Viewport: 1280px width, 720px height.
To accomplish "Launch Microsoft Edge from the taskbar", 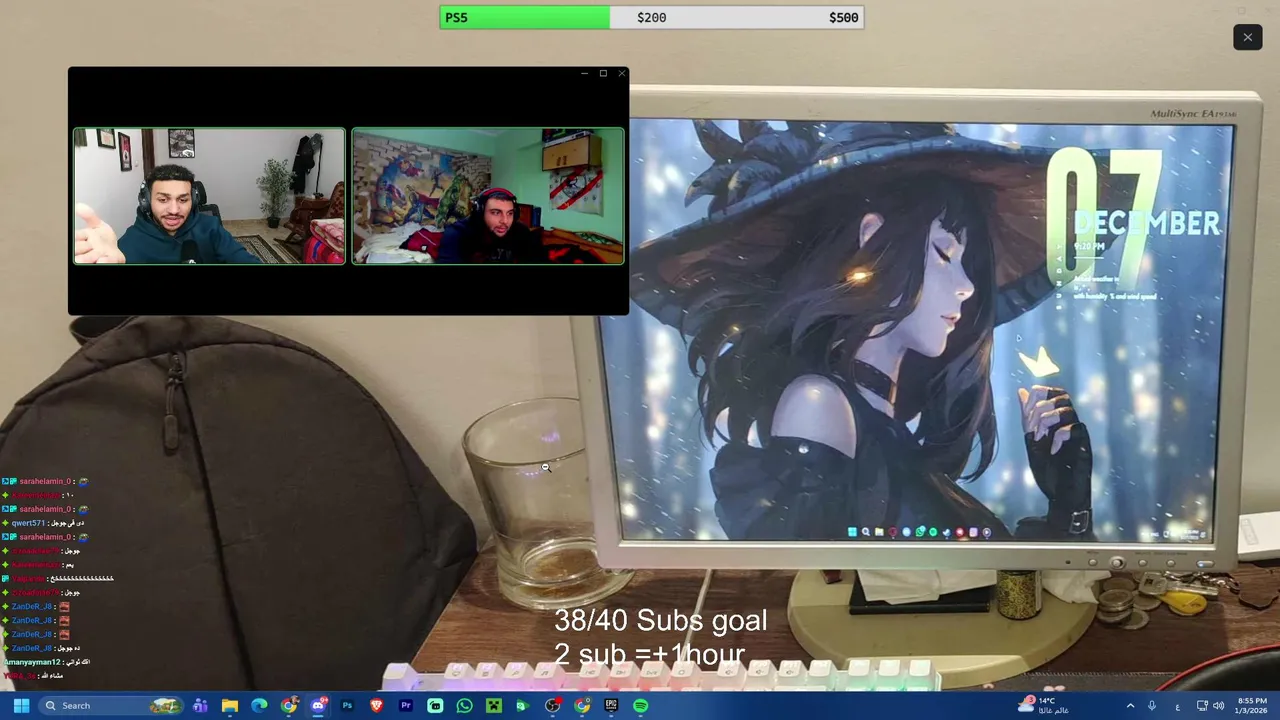I will coord(259,706).
